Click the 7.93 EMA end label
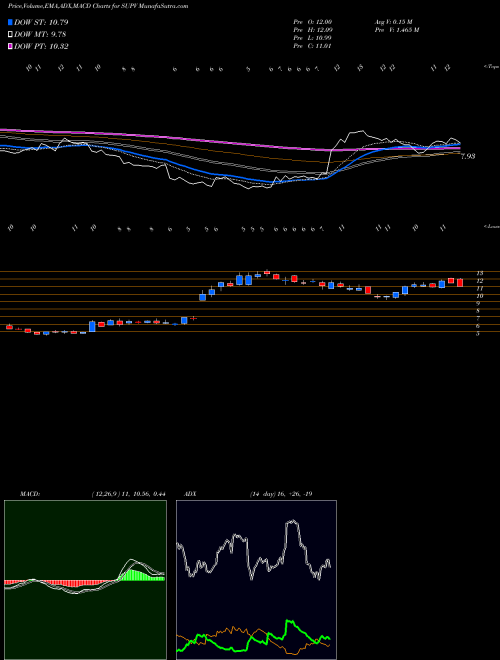This screenshot has width=500, height=660. pos(468,157)
